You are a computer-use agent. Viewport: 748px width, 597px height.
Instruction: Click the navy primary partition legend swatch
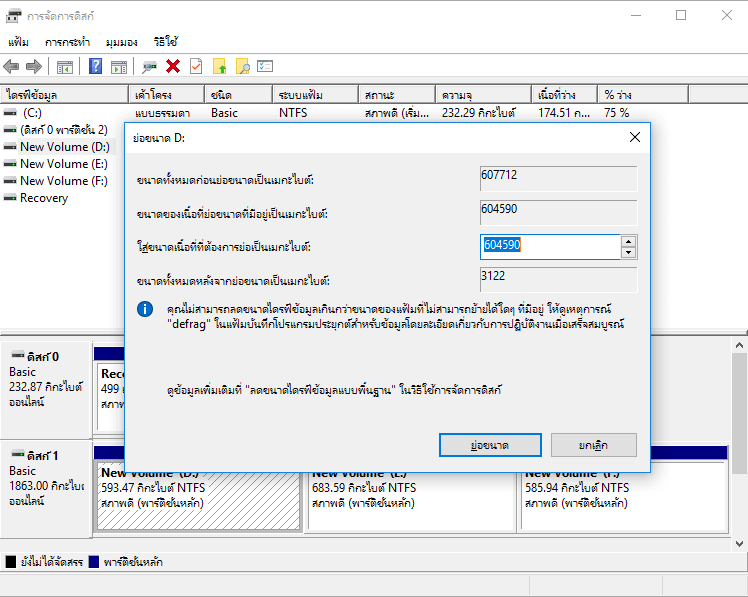94,562
